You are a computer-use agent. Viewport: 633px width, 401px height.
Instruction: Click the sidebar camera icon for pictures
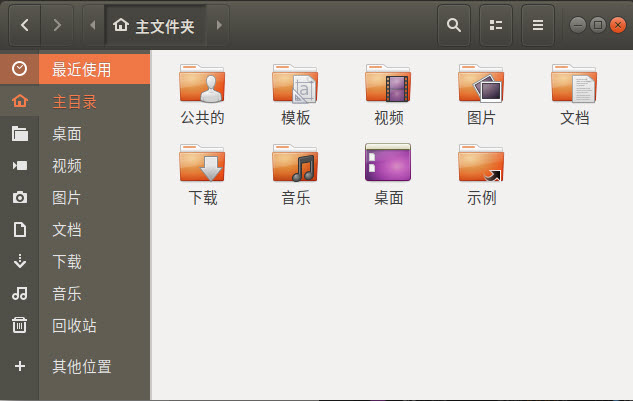coord(20,197)
